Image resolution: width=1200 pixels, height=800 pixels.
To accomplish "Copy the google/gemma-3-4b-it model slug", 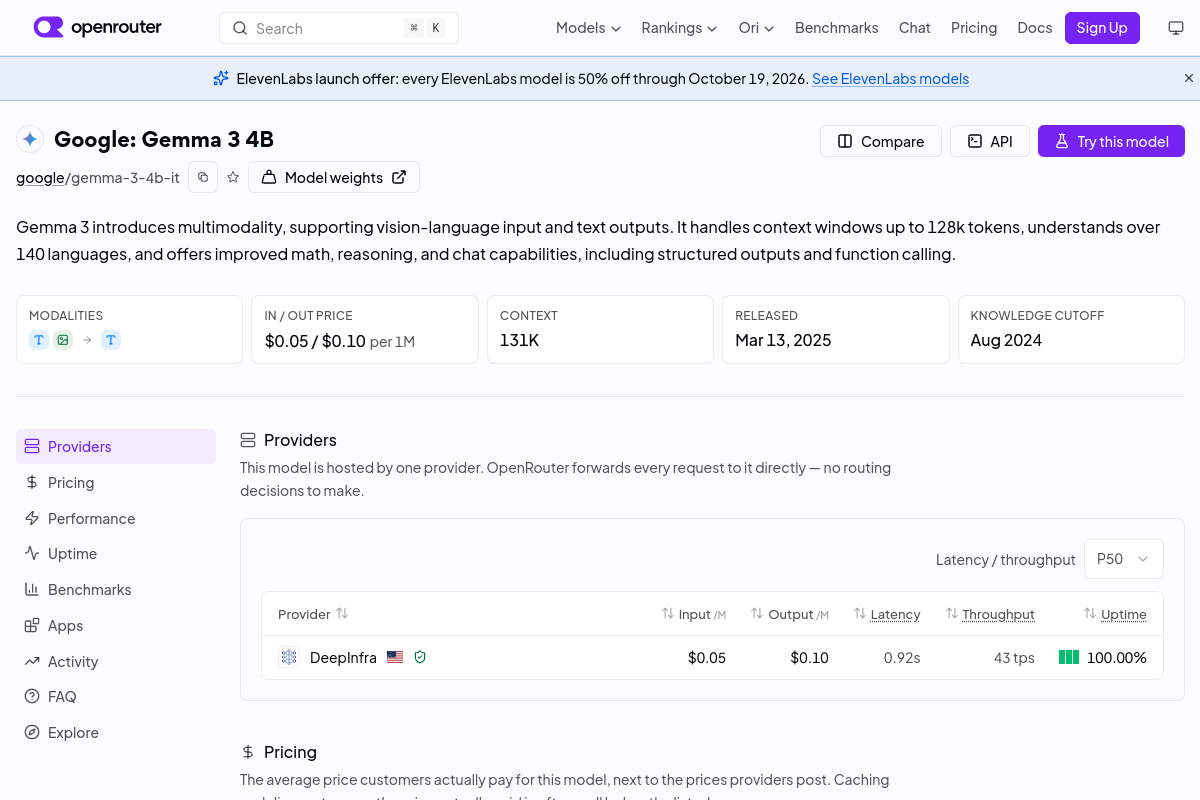I will 203,177.
